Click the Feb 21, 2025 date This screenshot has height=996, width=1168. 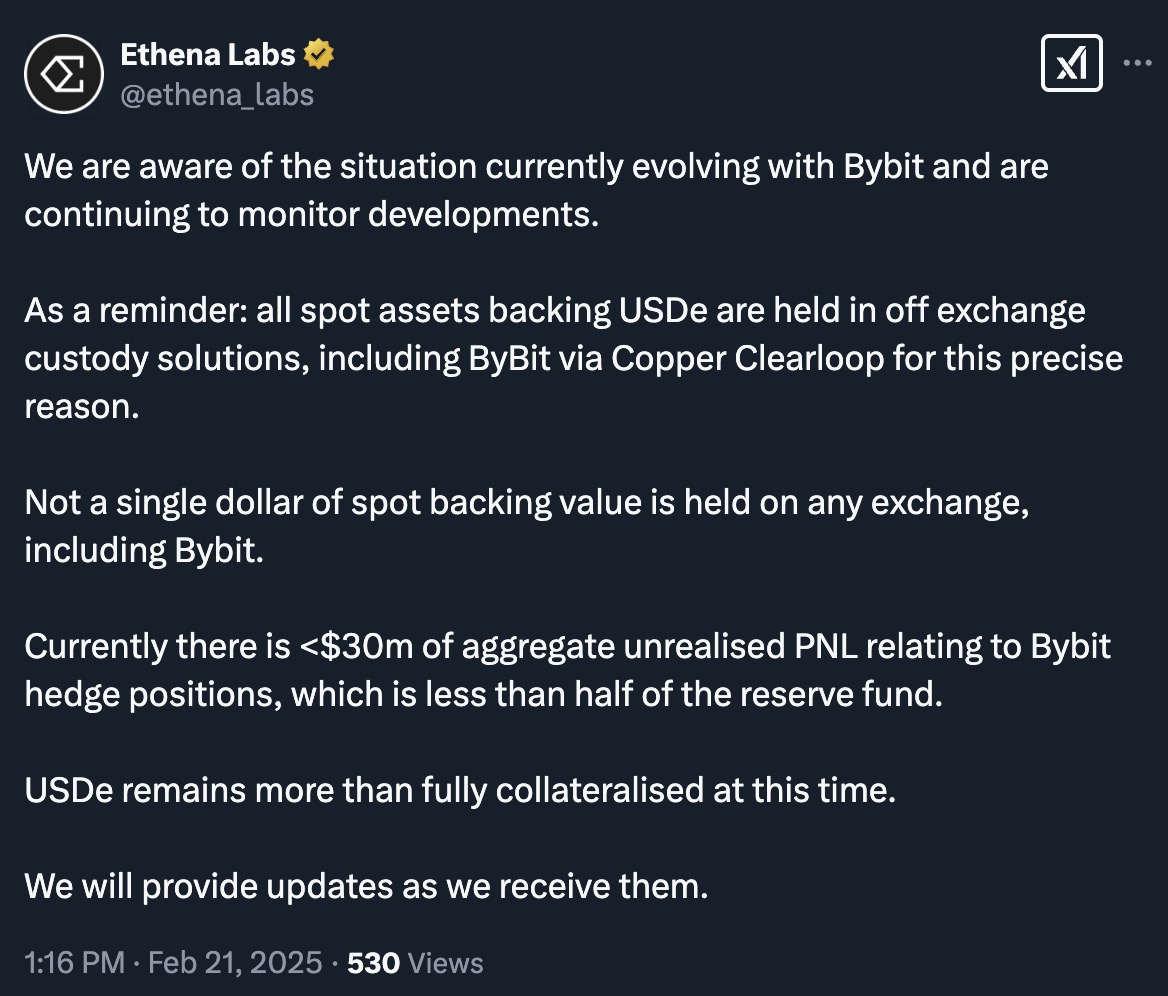click(235, 963)
